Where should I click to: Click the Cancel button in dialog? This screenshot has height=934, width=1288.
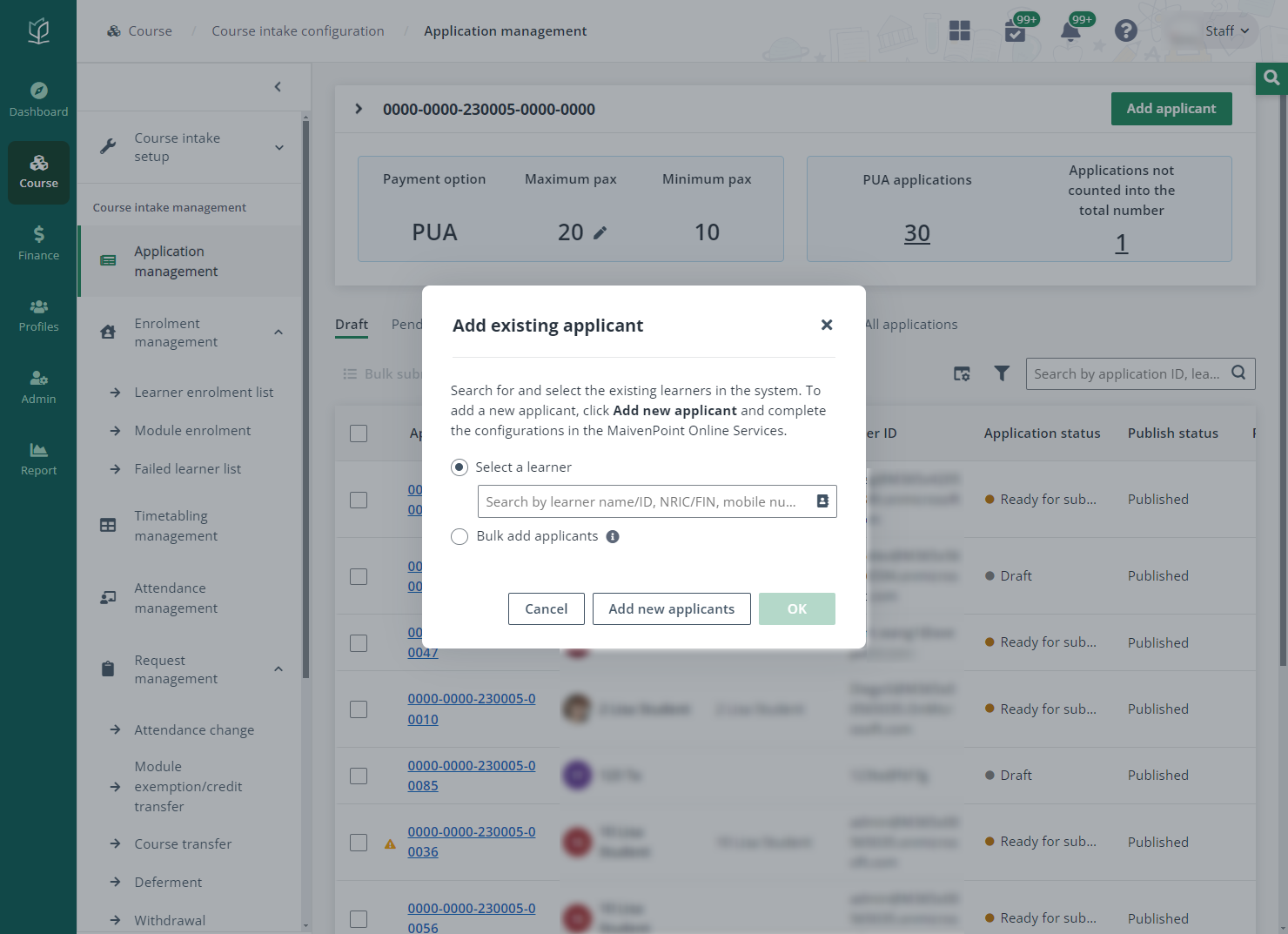tap(546, 609)
